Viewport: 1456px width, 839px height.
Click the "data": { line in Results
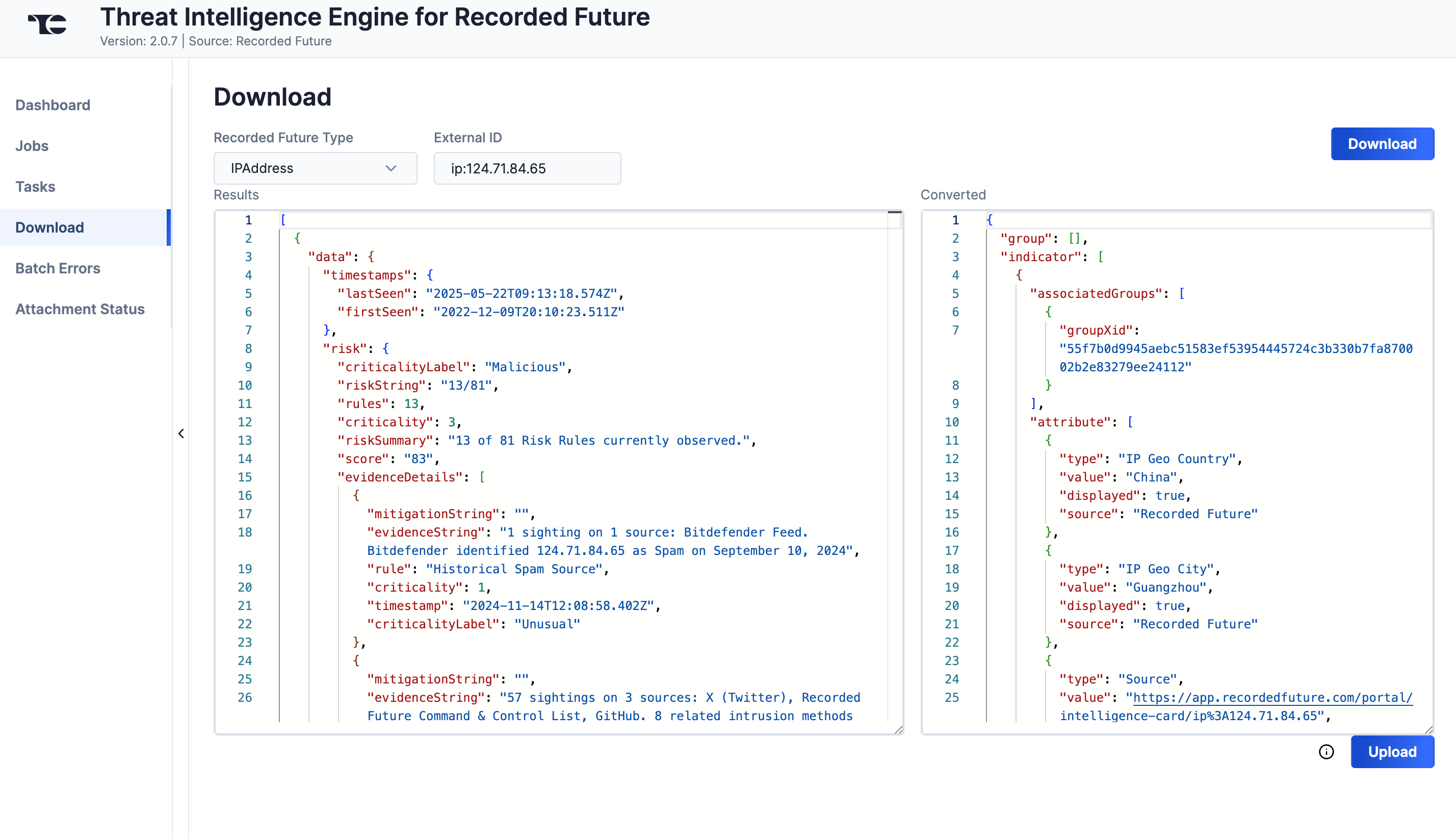[x=341, y=257]
